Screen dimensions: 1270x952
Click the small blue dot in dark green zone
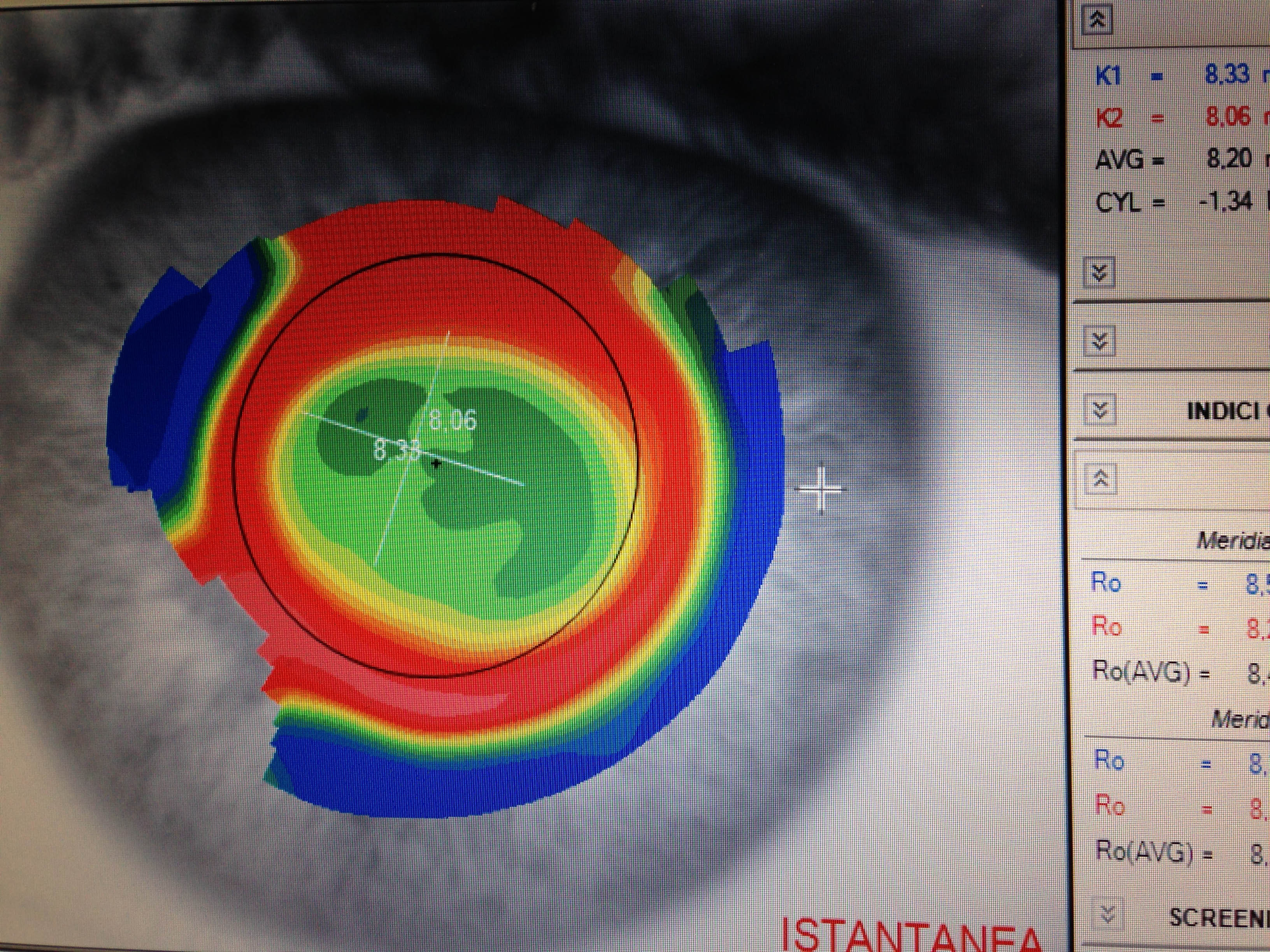pos(362,413)
